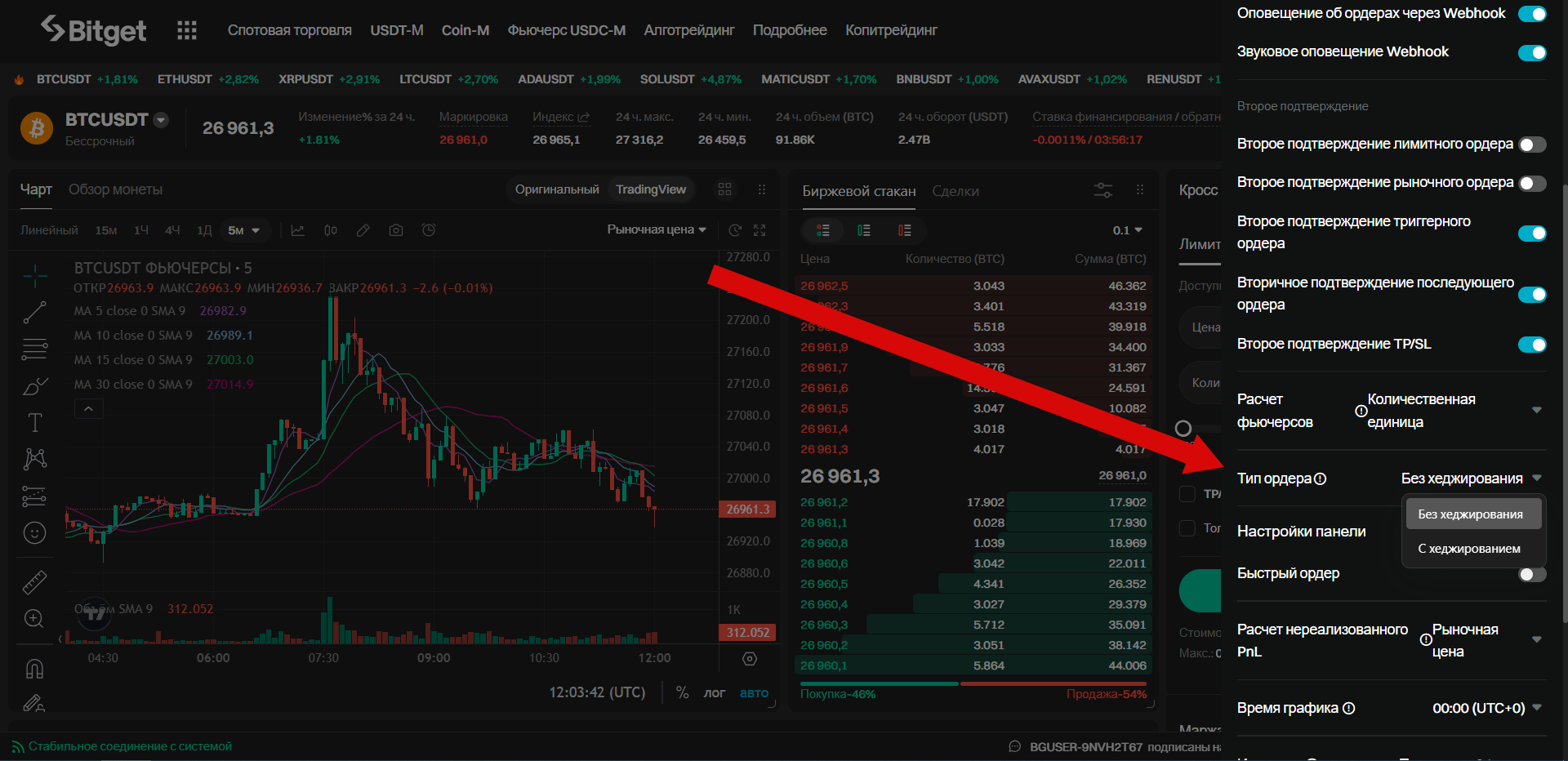Enable the quick order toggle
The image size is (1568, 761).
pos(1532,574)
